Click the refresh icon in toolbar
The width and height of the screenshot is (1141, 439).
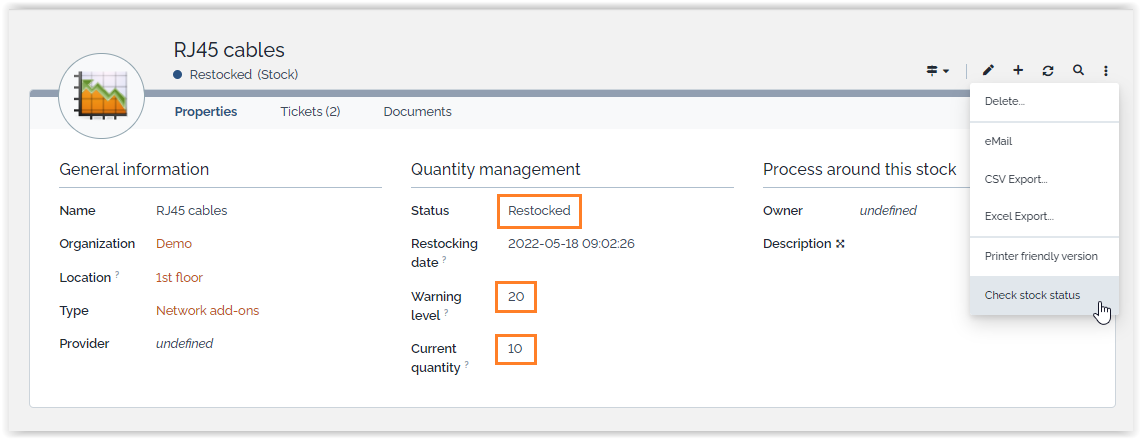click(x=1048, y=70)
